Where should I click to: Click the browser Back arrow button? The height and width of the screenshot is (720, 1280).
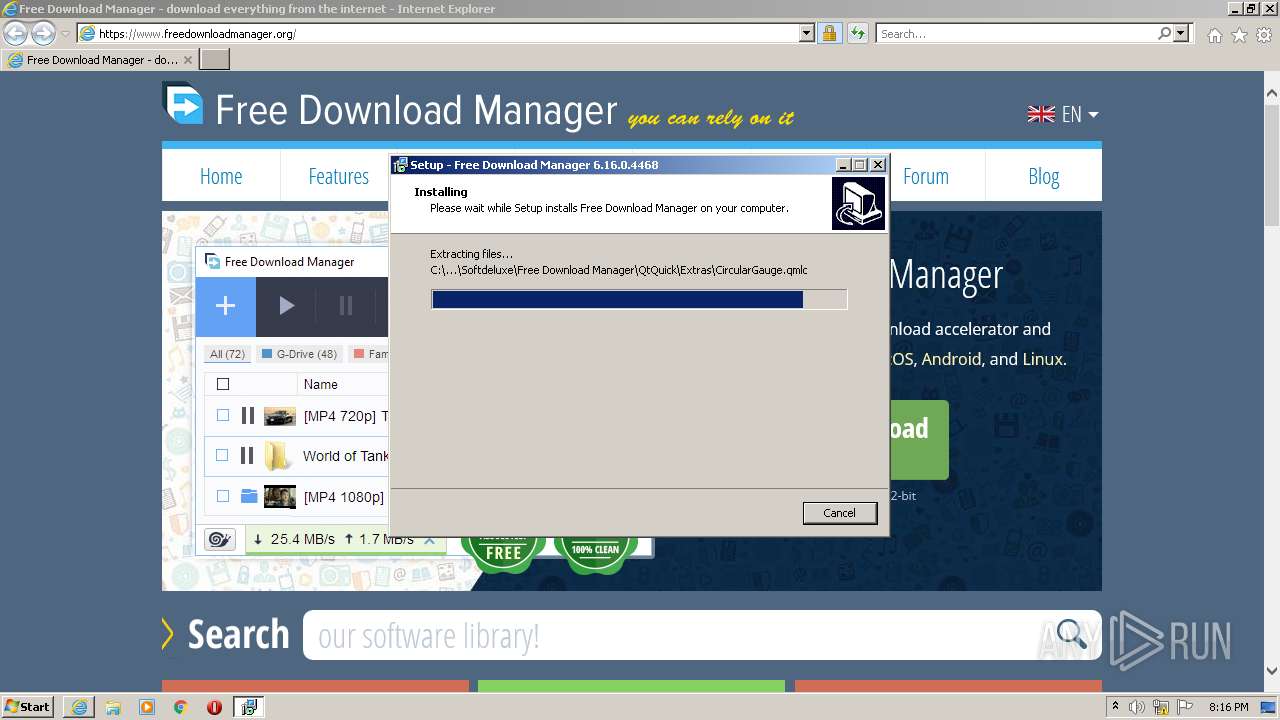[16, 33]
